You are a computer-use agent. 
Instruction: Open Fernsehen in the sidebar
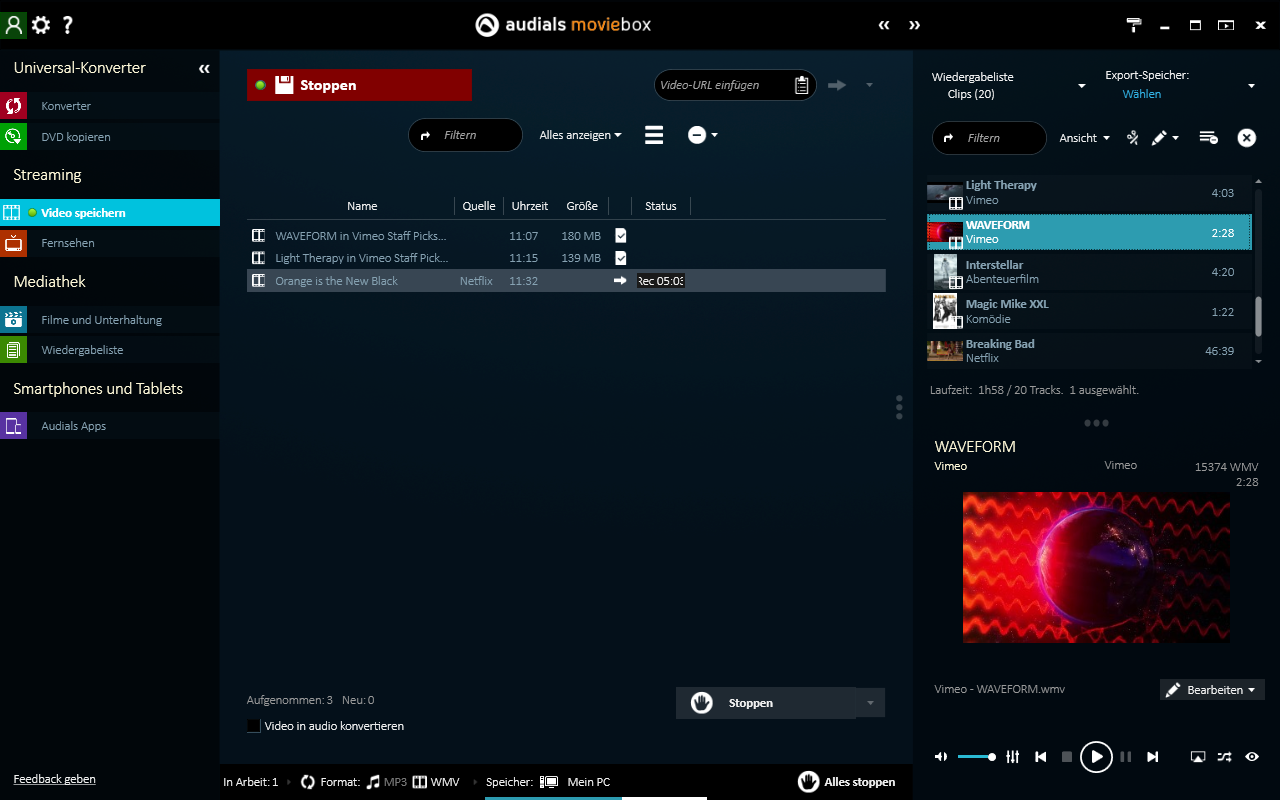coord(110,243)
